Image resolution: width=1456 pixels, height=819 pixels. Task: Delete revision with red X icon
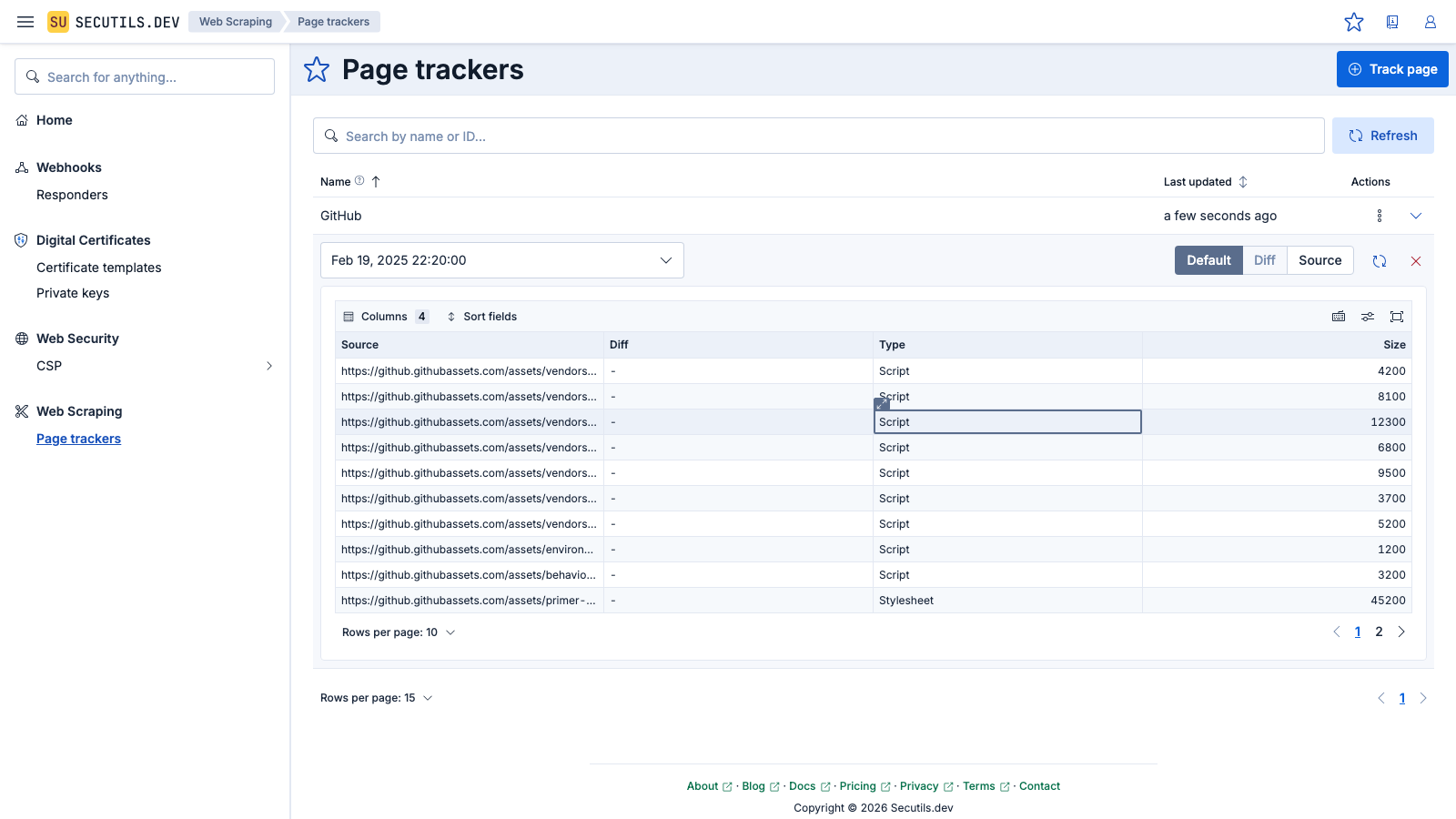(x=1416, y=261)
